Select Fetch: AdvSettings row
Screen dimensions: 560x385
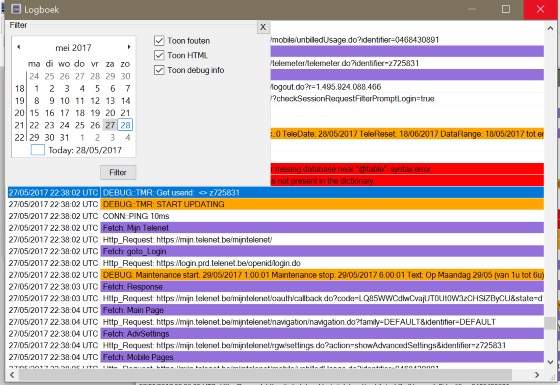pyautogui.click(x=276, y=334)
